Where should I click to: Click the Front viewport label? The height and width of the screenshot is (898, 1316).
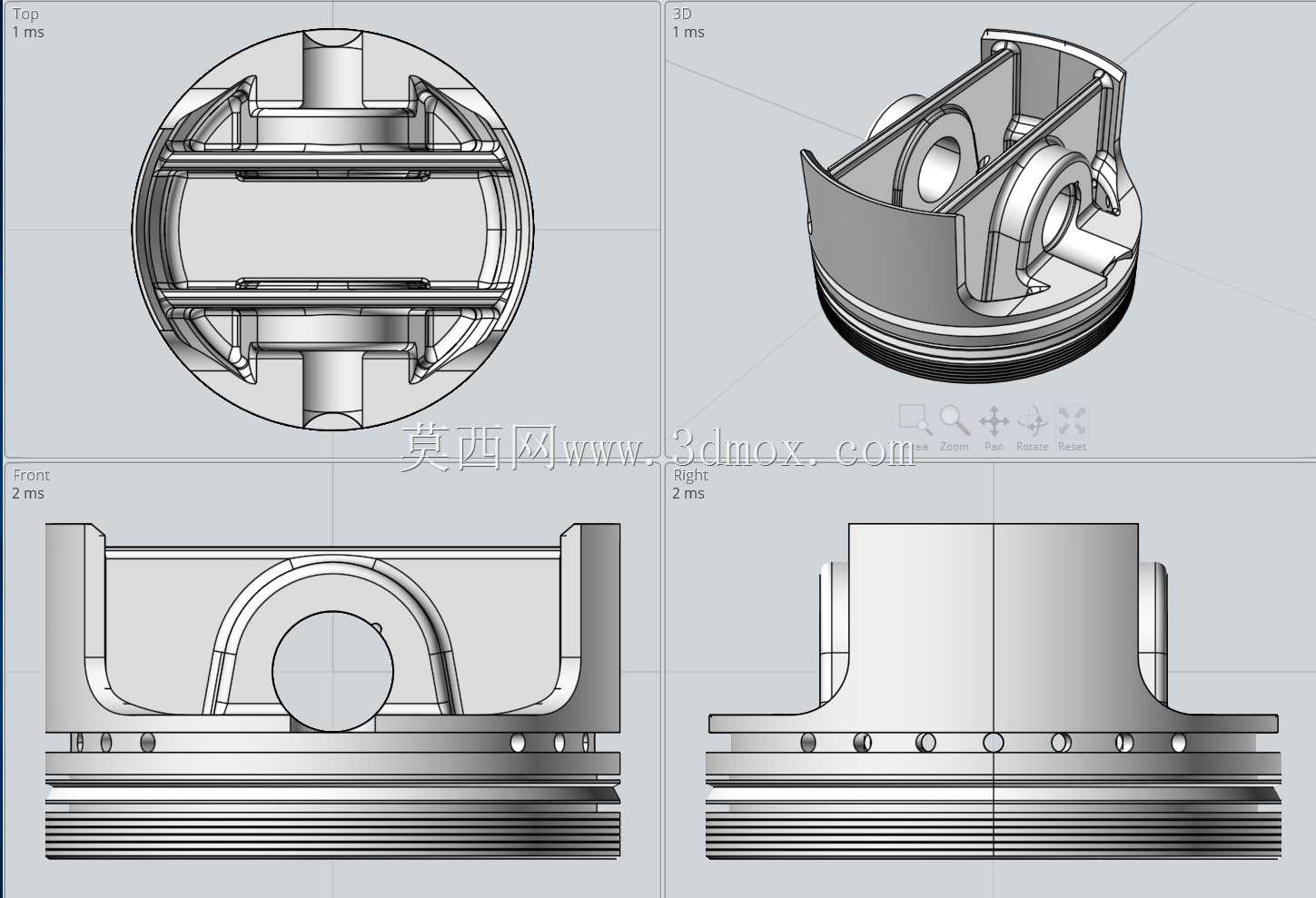click(x=32, y=476)
